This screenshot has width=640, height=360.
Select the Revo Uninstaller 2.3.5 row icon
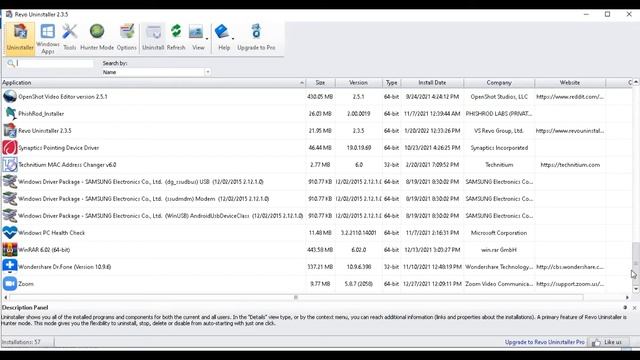10,131
